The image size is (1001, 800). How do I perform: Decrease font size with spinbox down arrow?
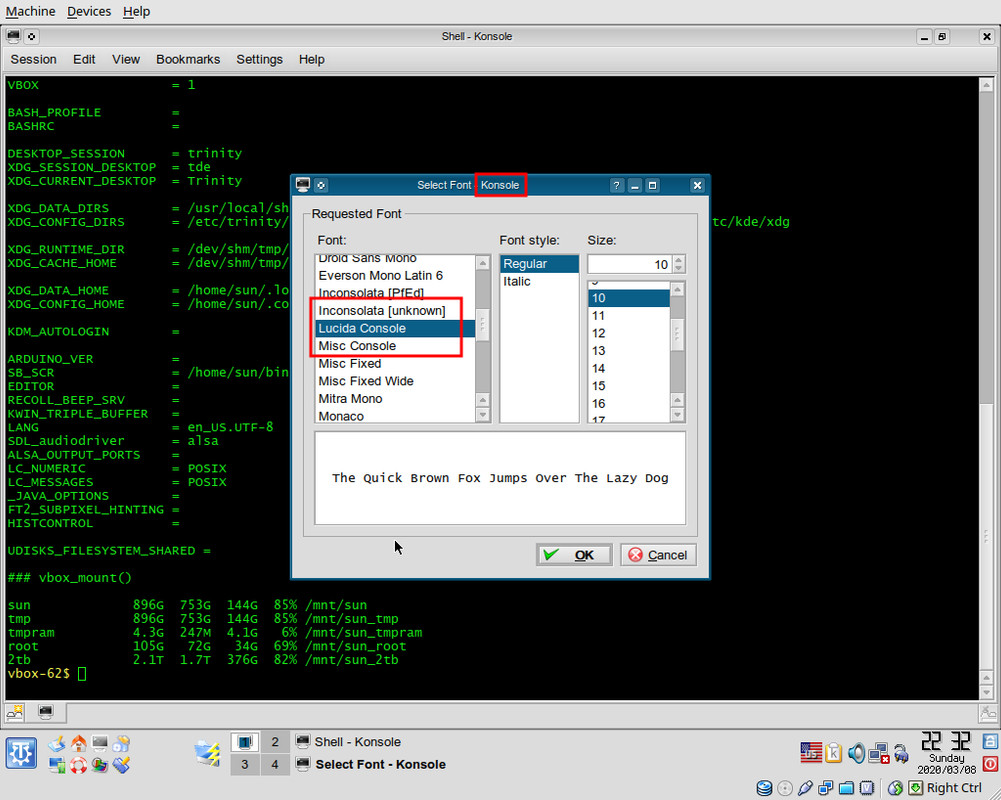point(679,268)
